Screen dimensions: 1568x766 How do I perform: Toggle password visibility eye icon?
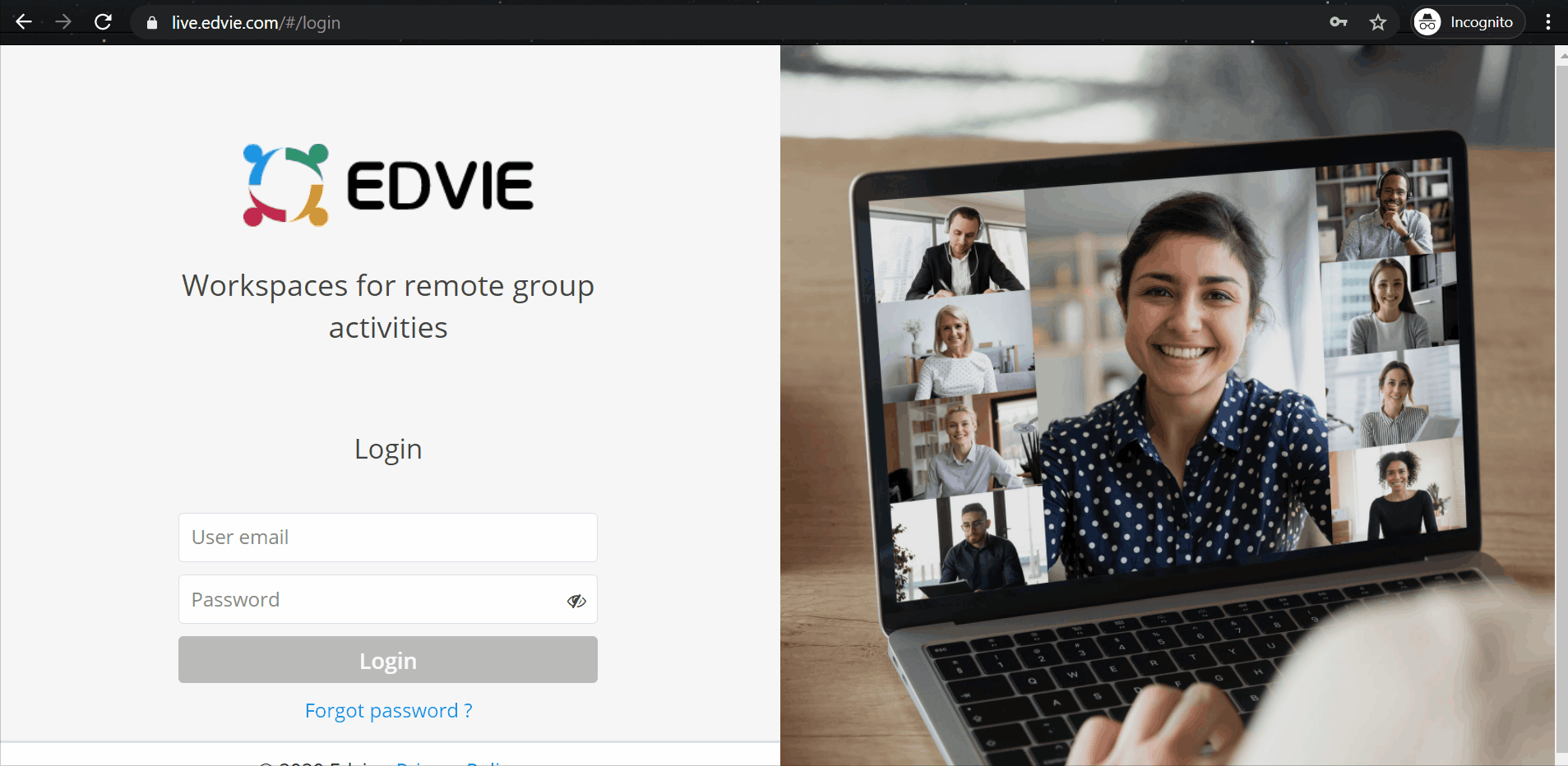click(x=576, y=601)
